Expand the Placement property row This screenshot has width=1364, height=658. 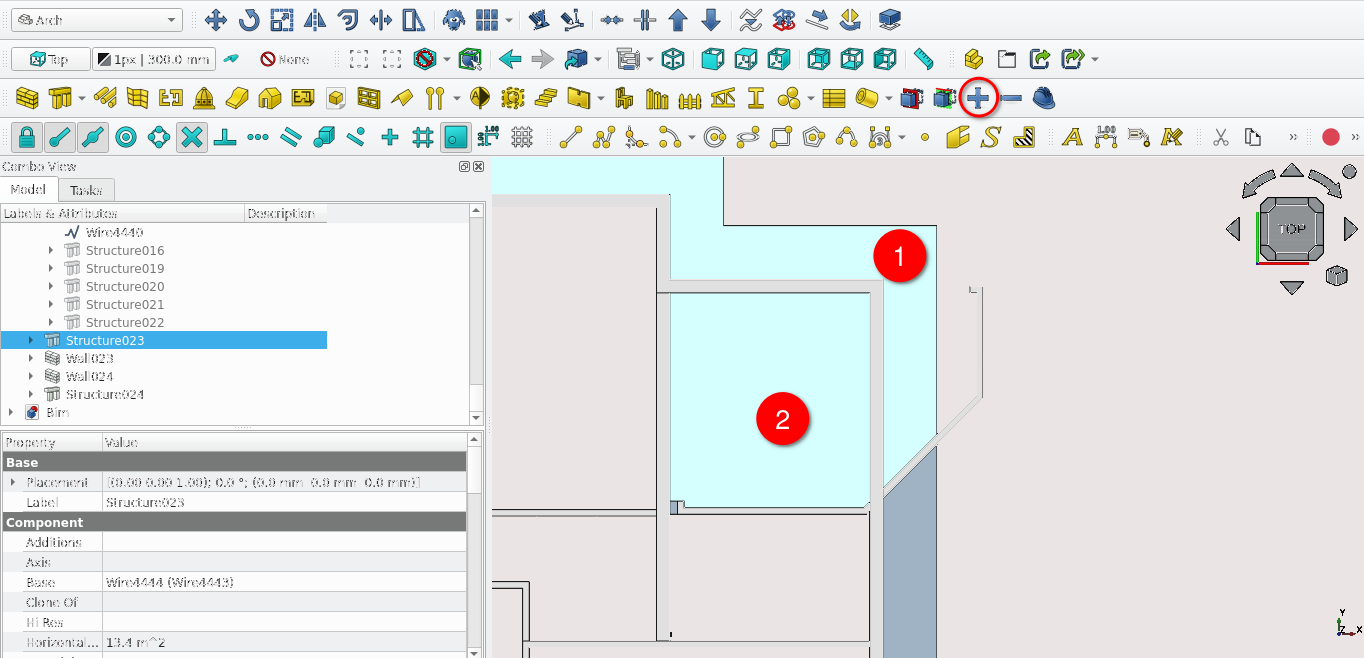pyautogui.click(x=12, y=483)
